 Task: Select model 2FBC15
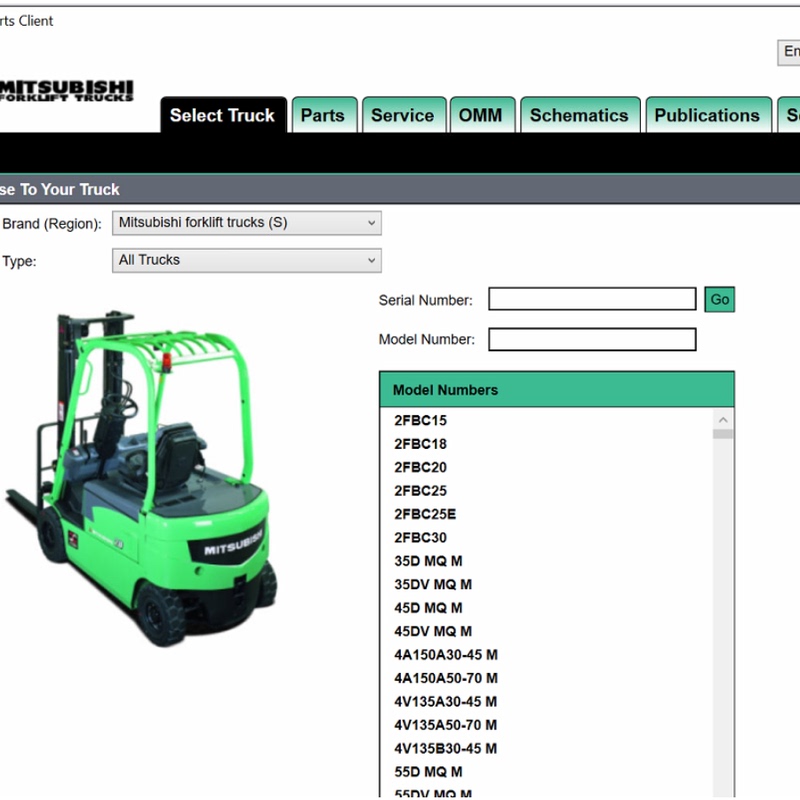click(420, 420)
